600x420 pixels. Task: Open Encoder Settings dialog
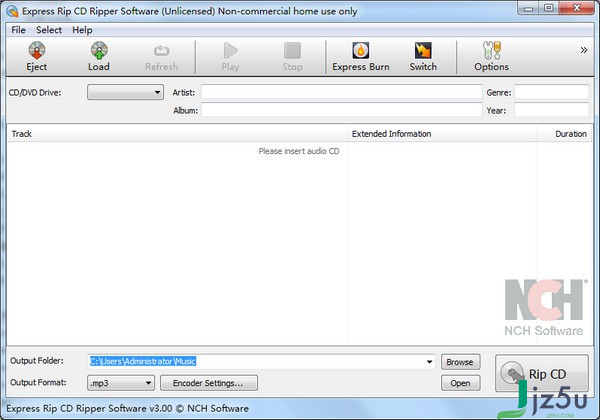pyautogui.click(x=209, y=383)
